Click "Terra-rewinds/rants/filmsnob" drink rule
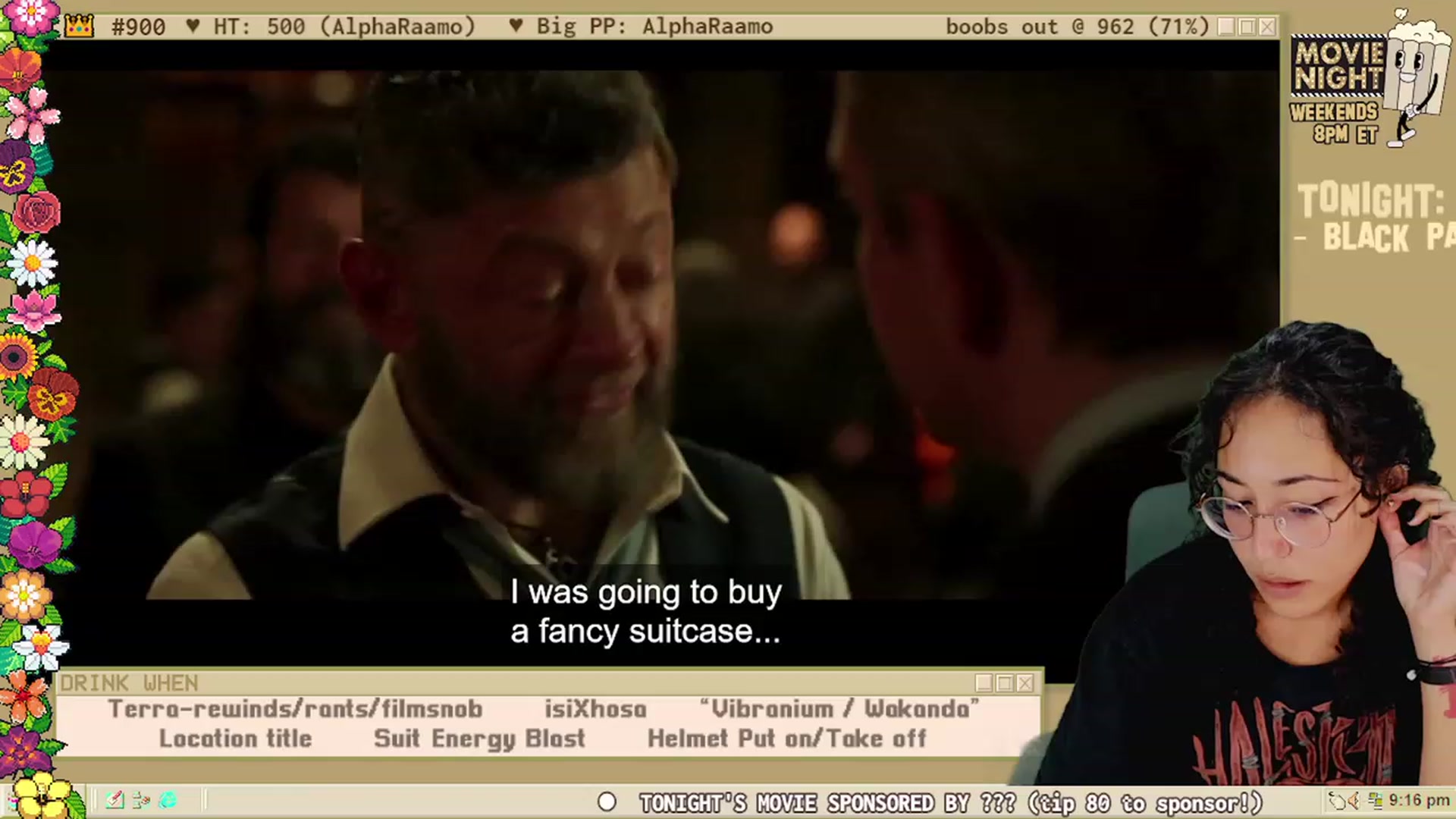Screen dimensions: 1456x819 tap(295, 709)
